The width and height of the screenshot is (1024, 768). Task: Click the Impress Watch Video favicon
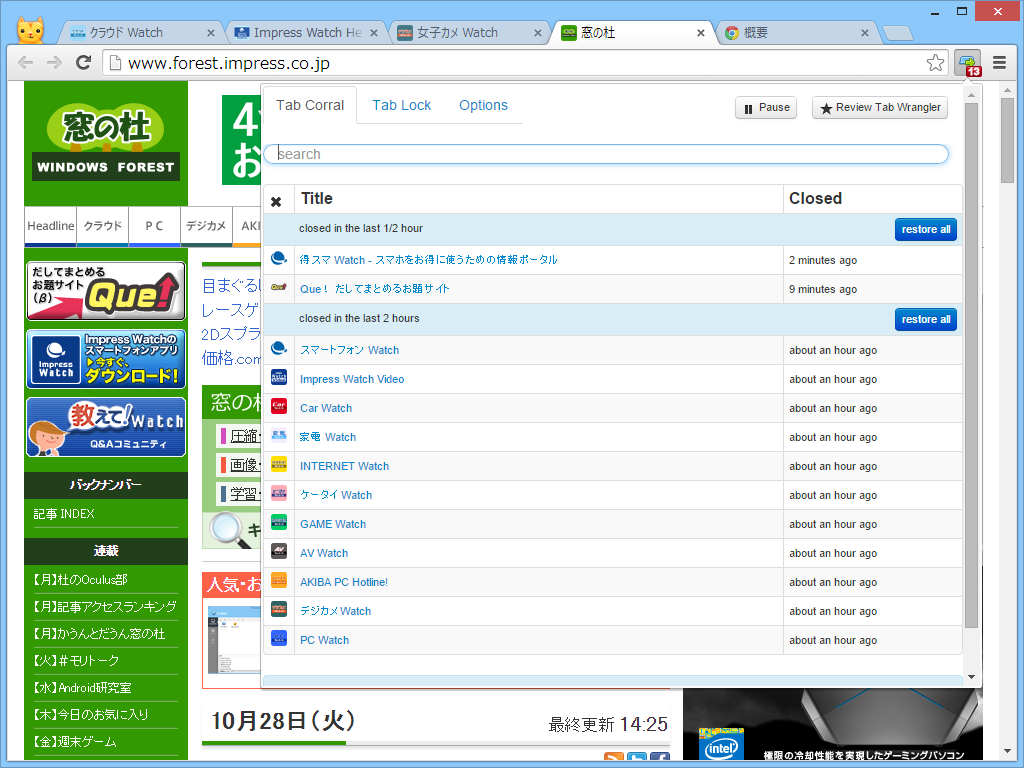tap(279, 377)
